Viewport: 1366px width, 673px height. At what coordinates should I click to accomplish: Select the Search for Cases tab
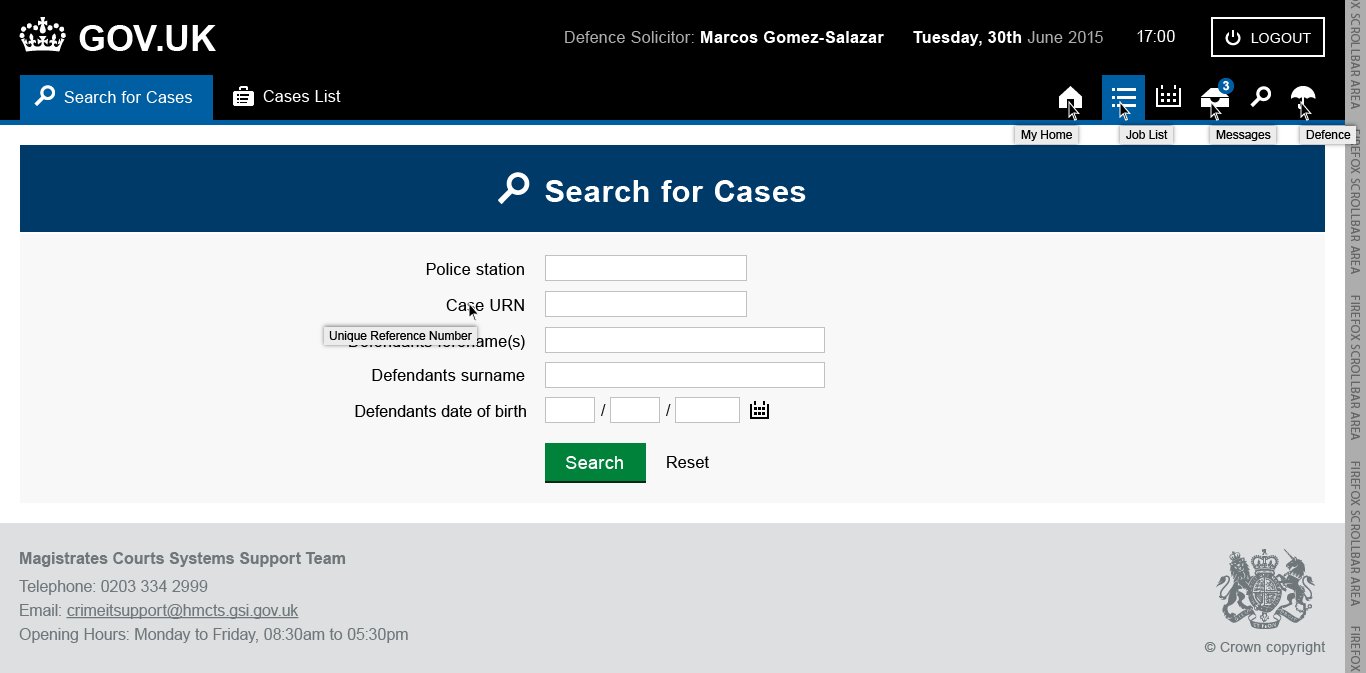coord(116,97)
